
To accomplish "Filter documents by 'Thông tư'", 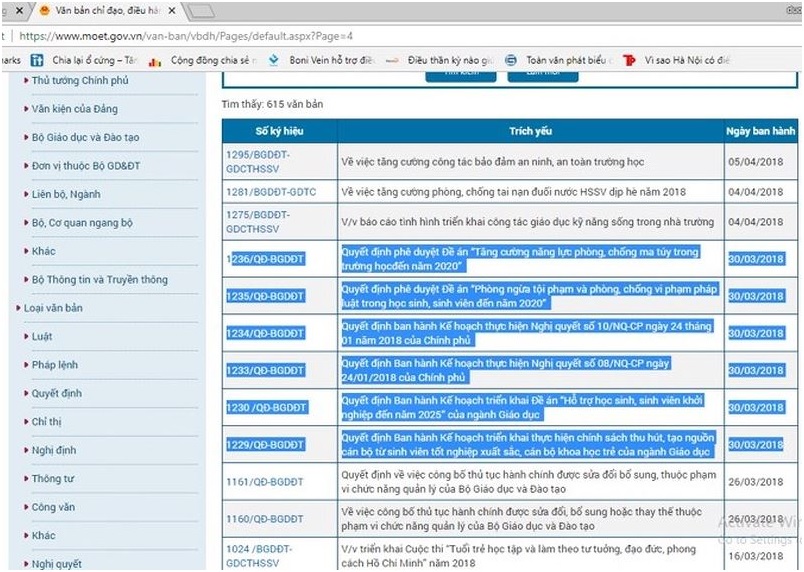I will click(52, 479).
